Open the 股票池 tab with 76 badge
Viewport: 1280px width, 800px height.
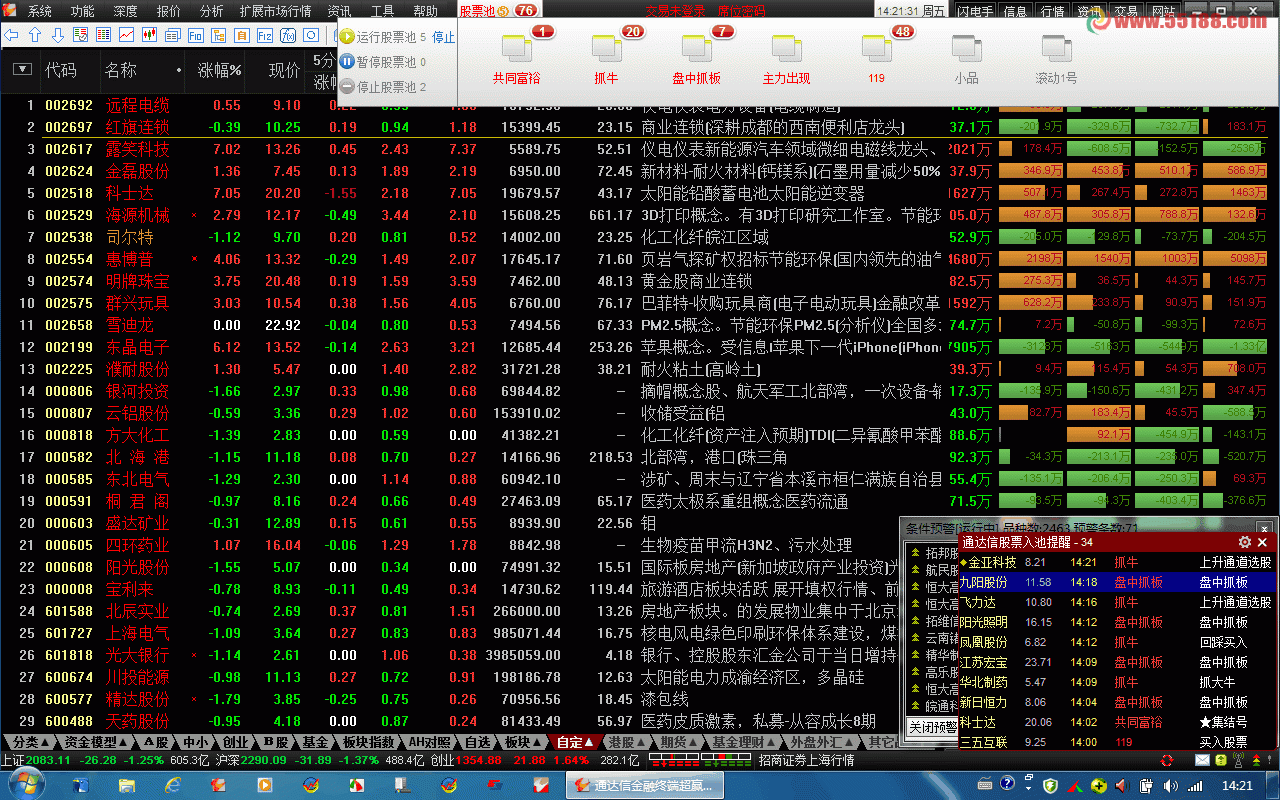tap(498, 11)
